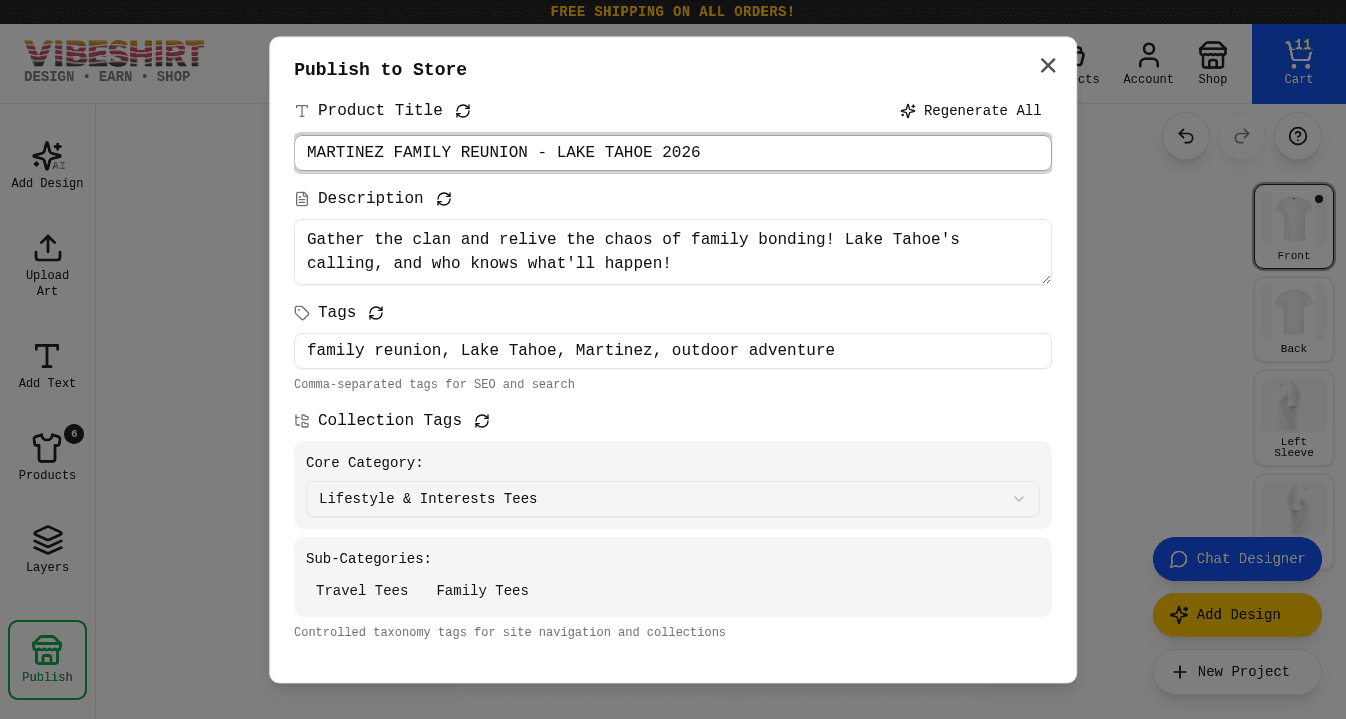This screenshot has width=1346, height=719.
Task: Click the Sub-Categories label
Action: pos(369,559)
